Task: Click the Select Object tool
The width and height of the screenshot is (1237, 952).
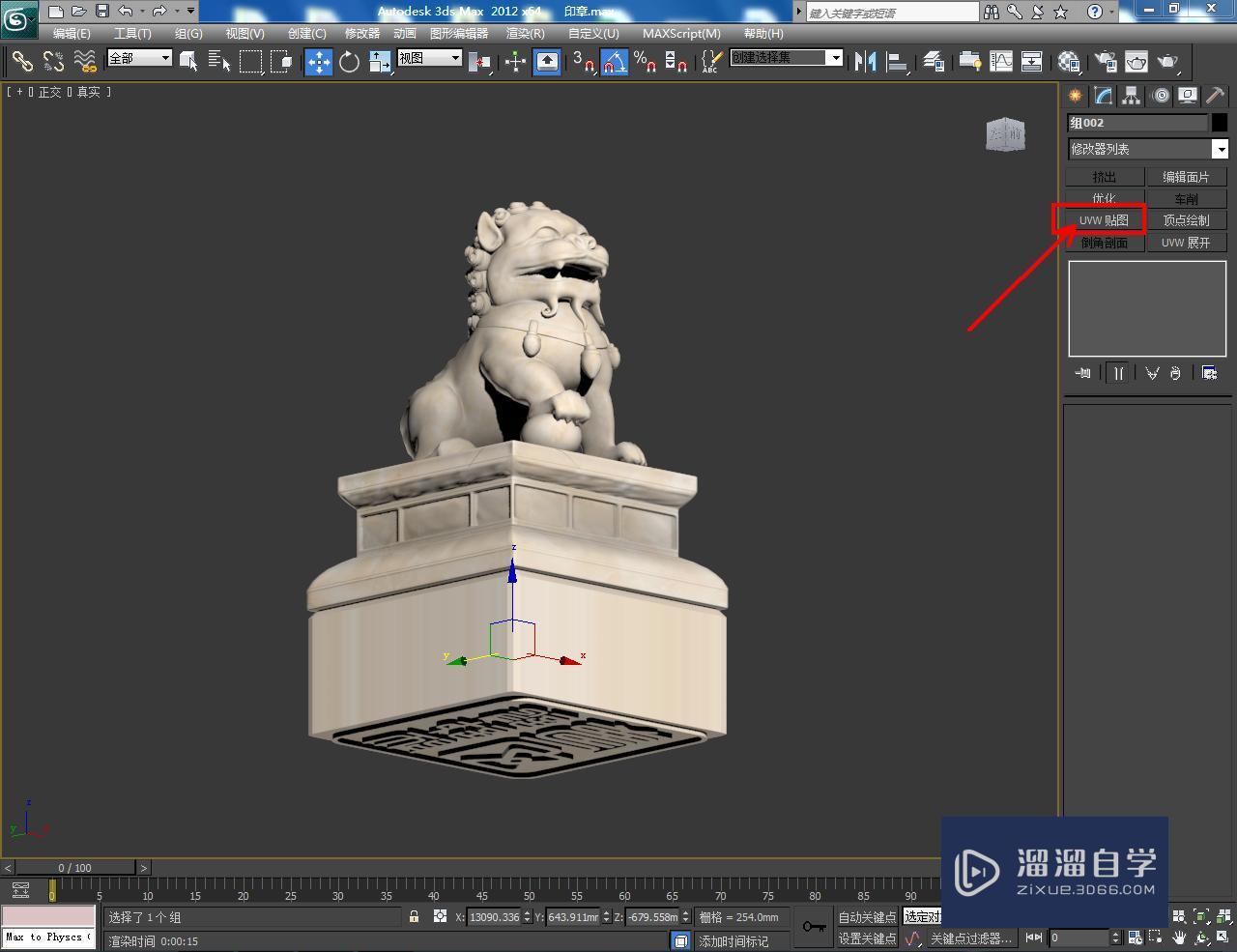Action: coord(189,62)
